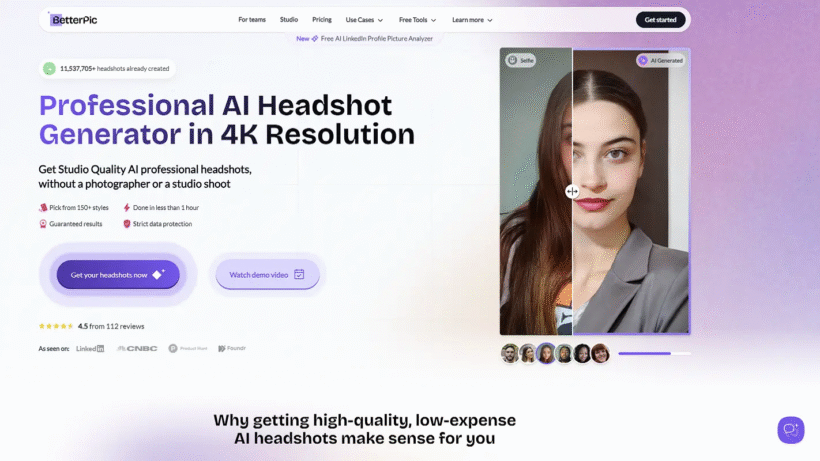
Task: Click the Selfie badge icon on photo
Action: tap(512, 60)
